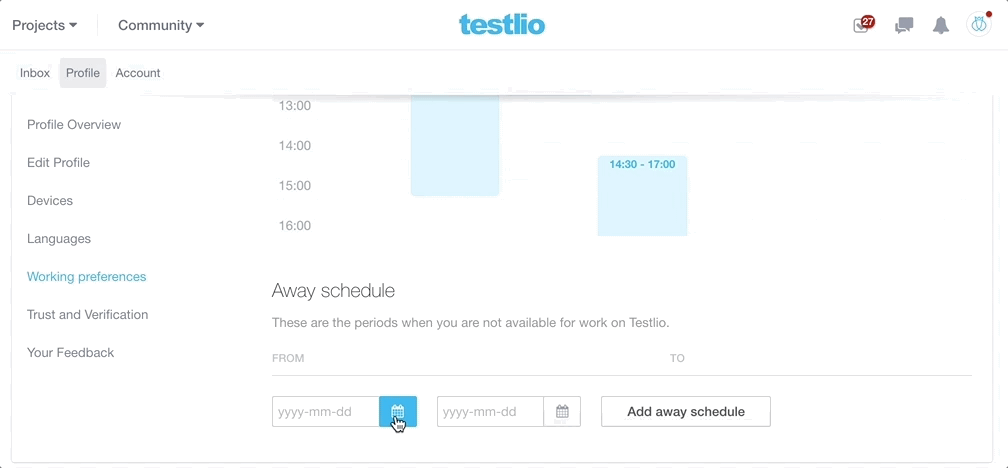1008x468 pixels.
Task: Click the testlio logo
Action: (502, 25)
